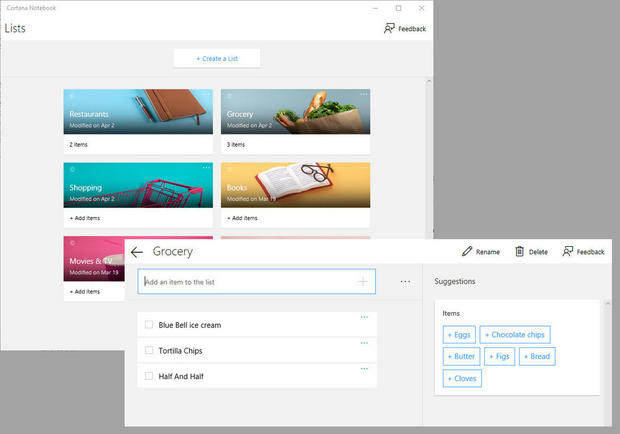Add suggested item Chocolate chips
The width and height of the screenshot is (620, 434).
[515, 335]
